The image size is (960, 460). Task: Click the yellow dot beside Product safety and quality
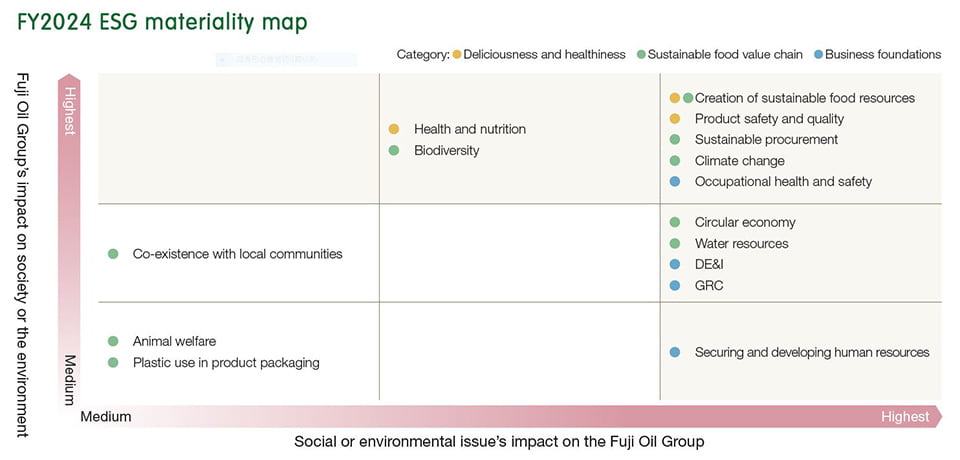click(x=675, y=119)
